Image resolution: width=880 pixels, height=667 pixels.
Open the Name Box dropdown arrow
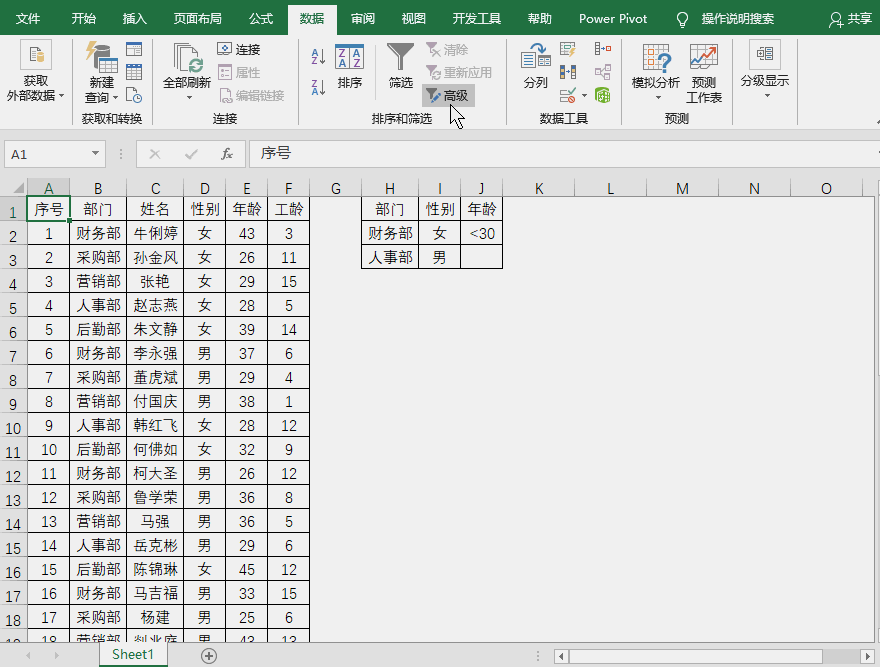(94, 155)
